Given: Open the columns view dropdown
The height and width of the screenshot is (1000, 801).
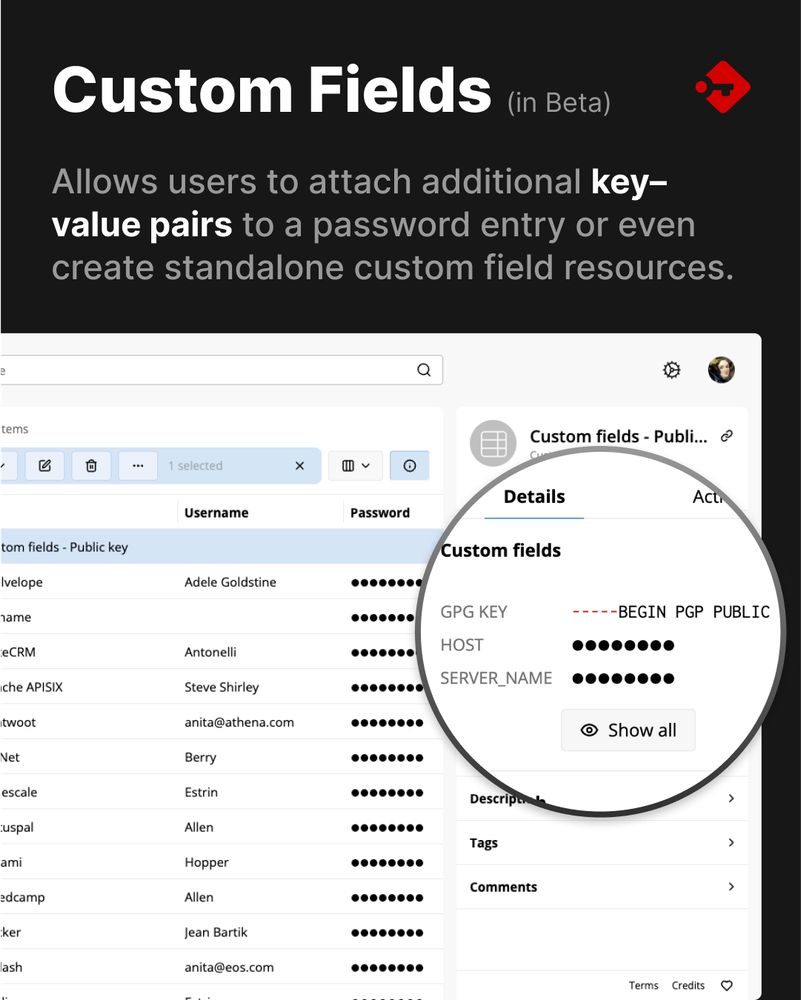Looking at the screenshot, I should [356, 466].
